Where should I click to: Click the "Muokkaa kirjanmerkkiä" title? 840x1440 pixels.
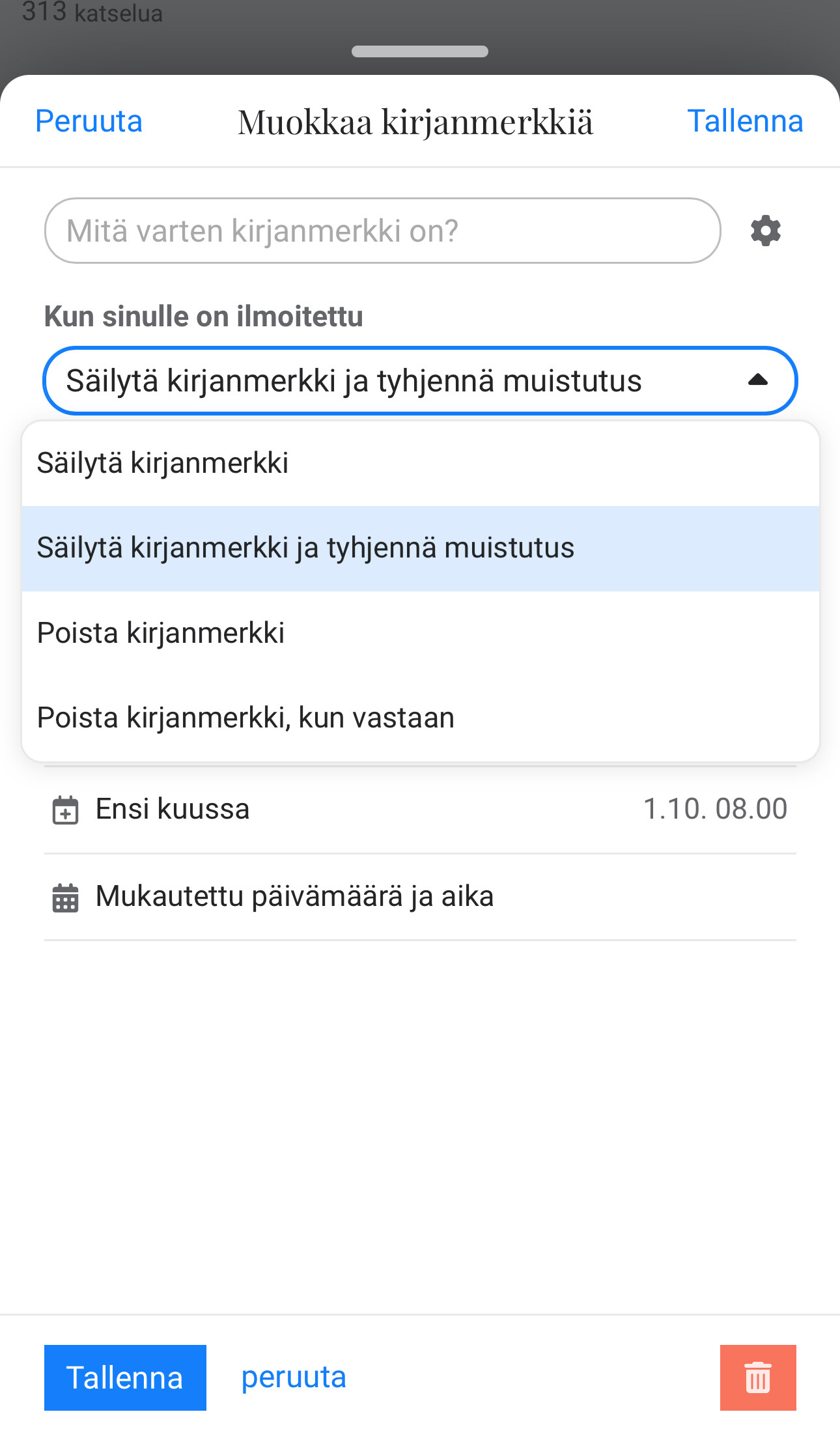(415, 122)
